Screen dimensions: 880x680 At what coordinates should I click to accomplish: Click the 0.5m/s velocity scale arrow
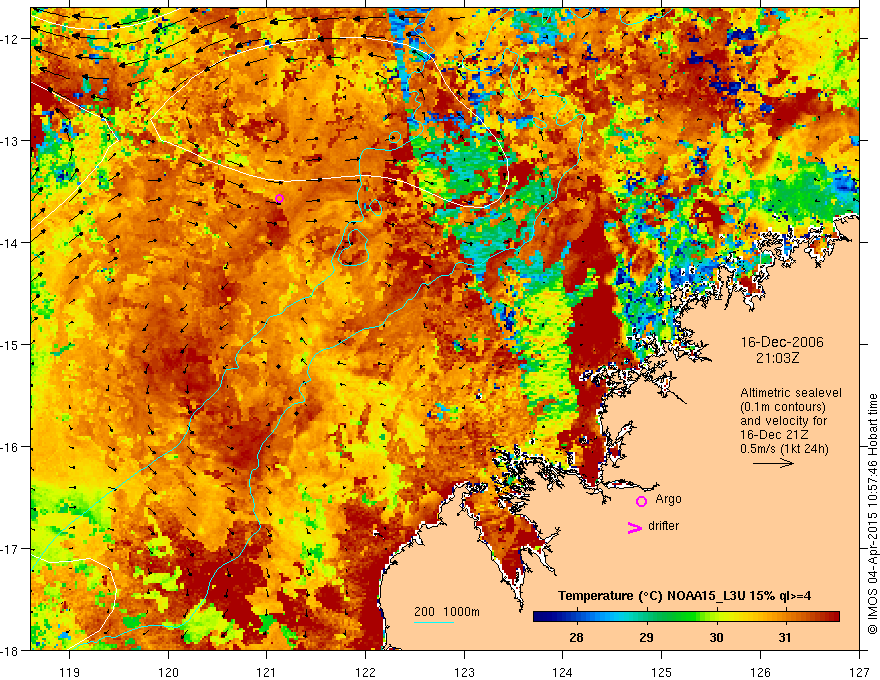click(773, 463)
